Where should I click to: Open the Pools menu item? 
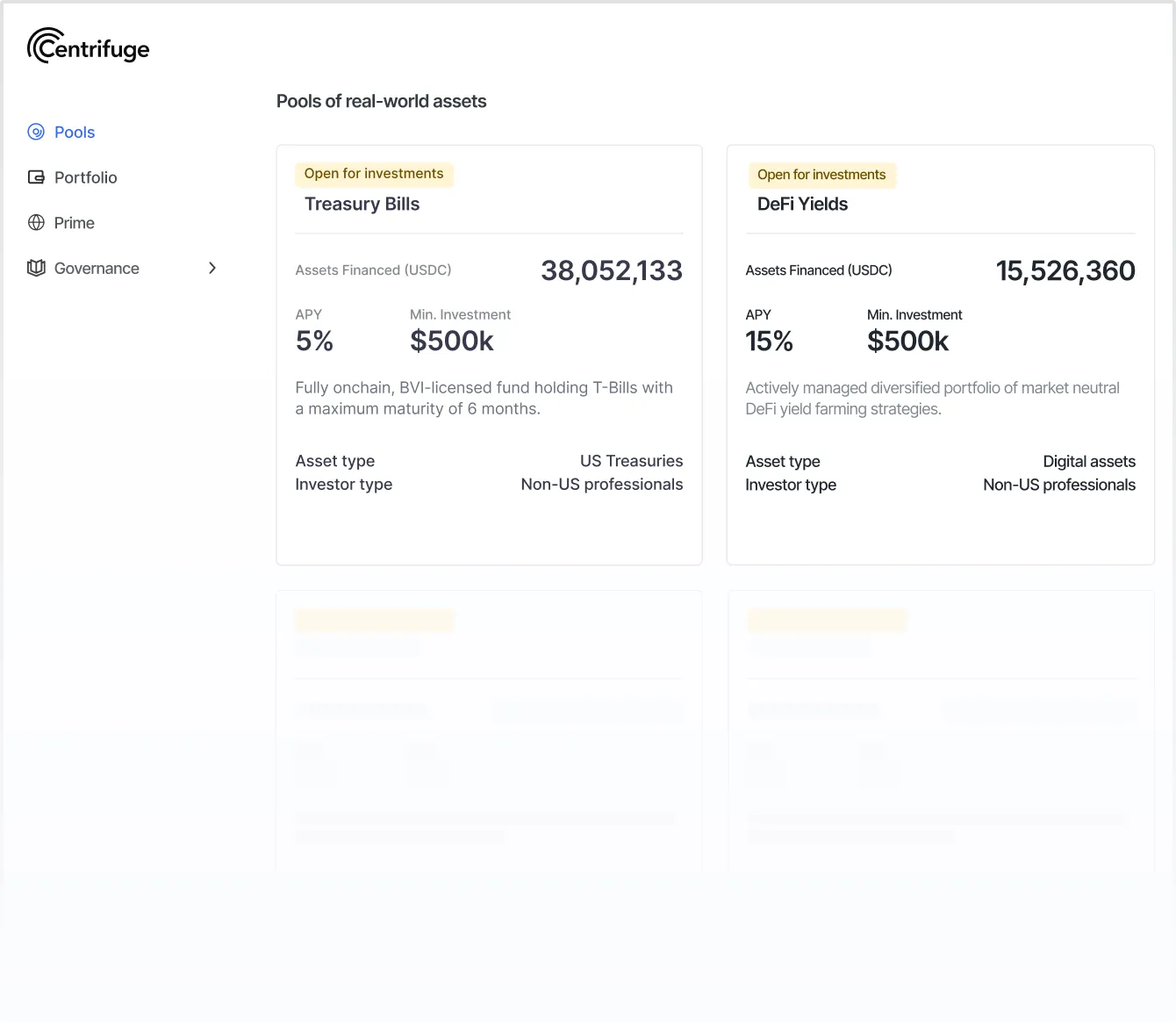[75, 133]
